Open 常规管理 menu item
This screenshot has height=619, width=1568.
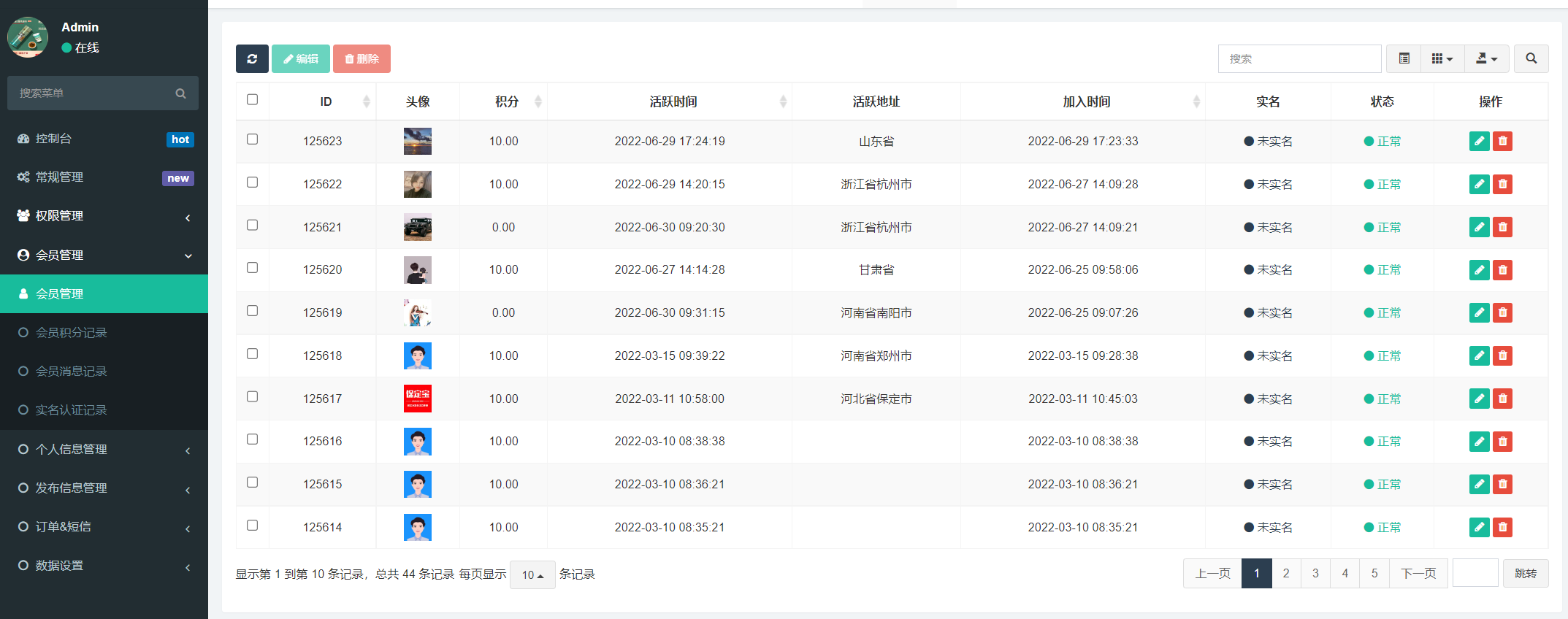[104, 177]
